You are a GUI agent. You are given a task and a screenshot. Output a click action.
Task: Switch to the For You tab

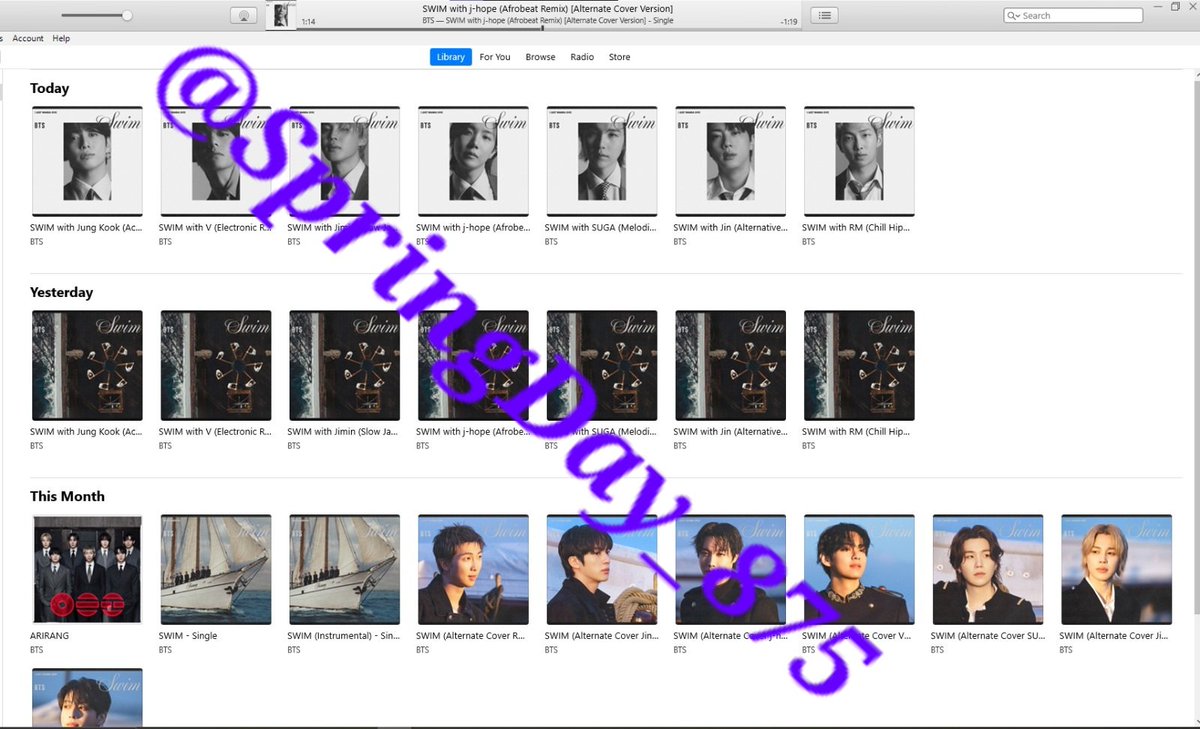495,57
